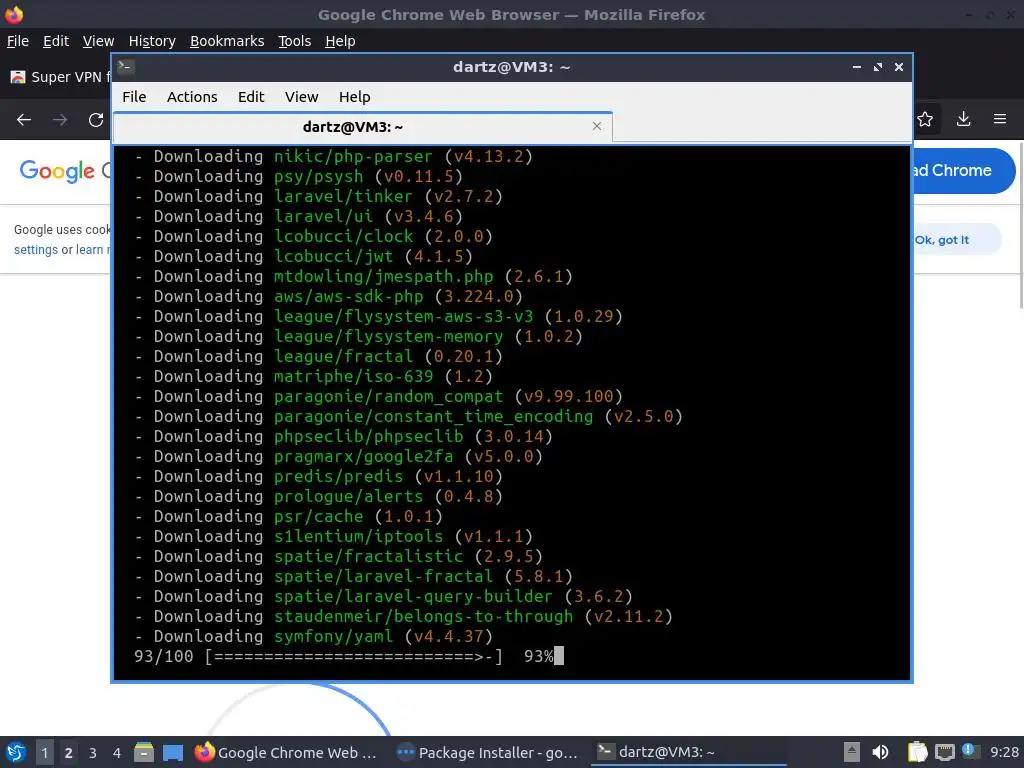The image size is (1024, 768).
Task: Open Firefox View menu
Action: coord(99,41)
